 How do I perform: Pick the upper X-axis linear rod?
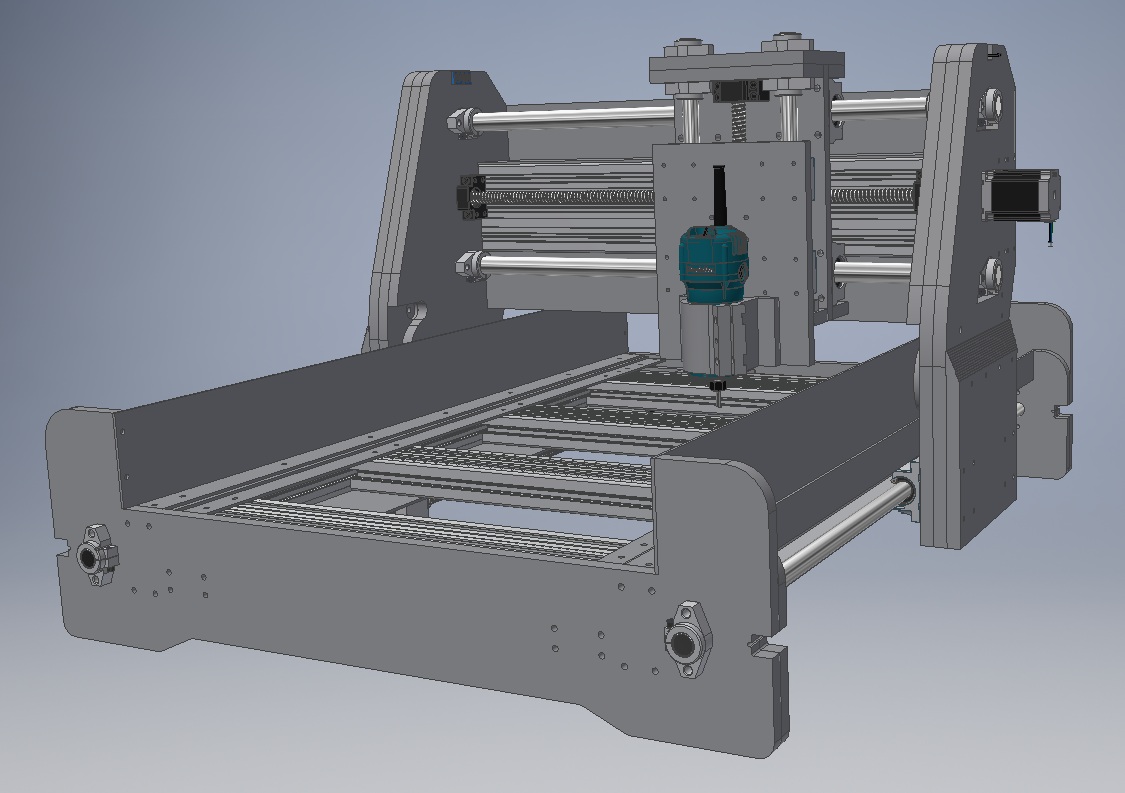click(x=574, y=116)
